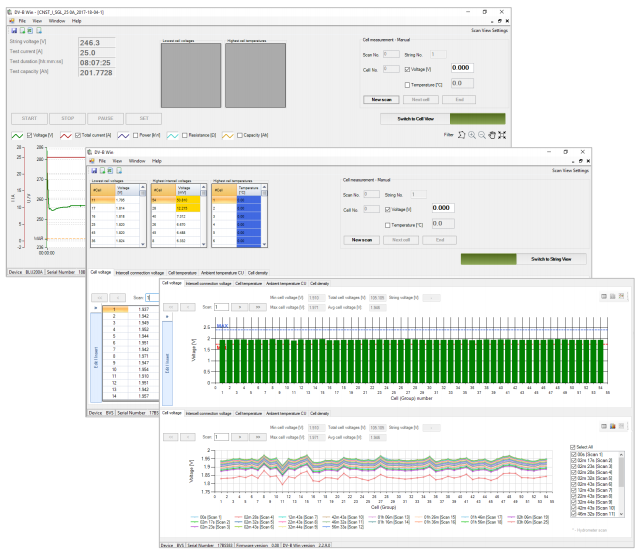Image resolution: width=644 pixels, height=551 pixels.
Task: Click fourth toolbar icon in String View window
Action: coord(39,31)
